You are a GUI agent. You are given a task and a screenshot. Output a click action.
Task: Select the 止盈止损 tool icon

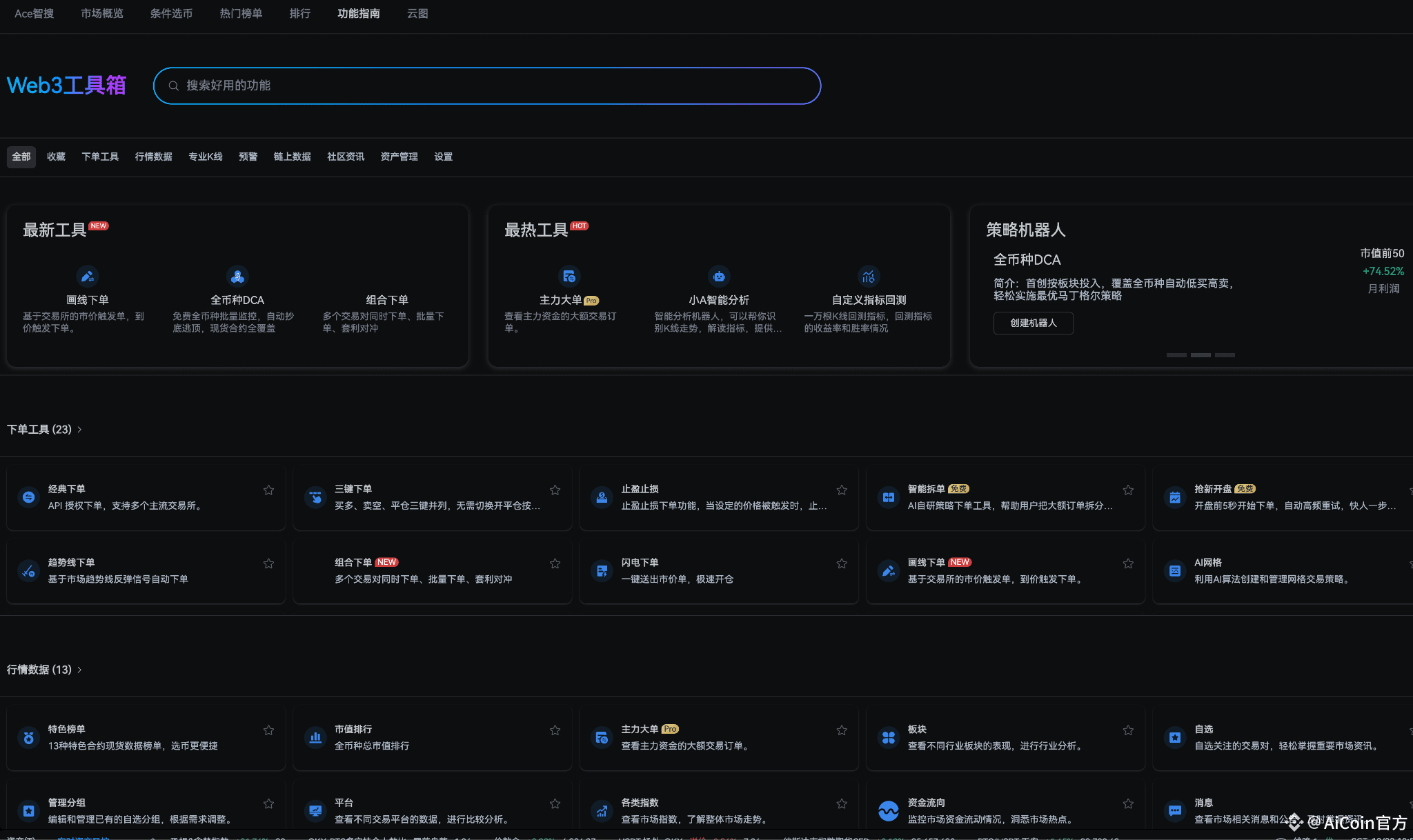click(x=602, y=497)
